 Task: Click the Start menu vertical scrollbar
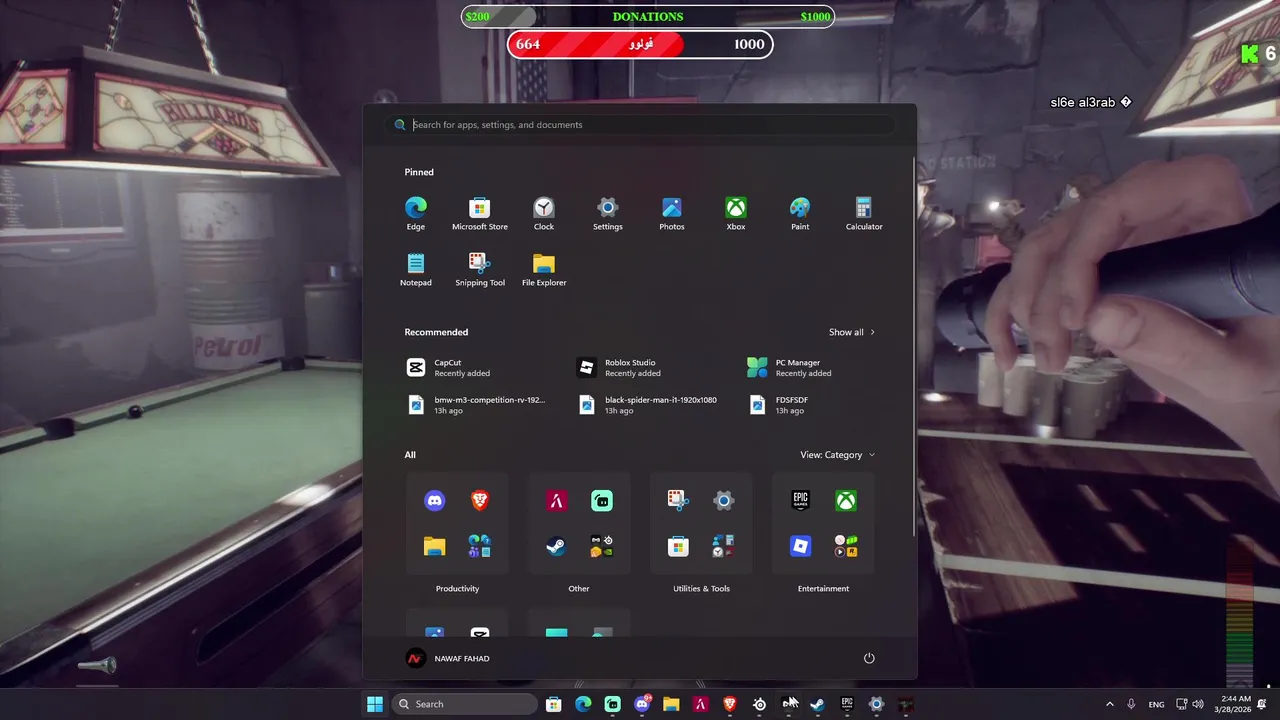(x=912, y=345)
